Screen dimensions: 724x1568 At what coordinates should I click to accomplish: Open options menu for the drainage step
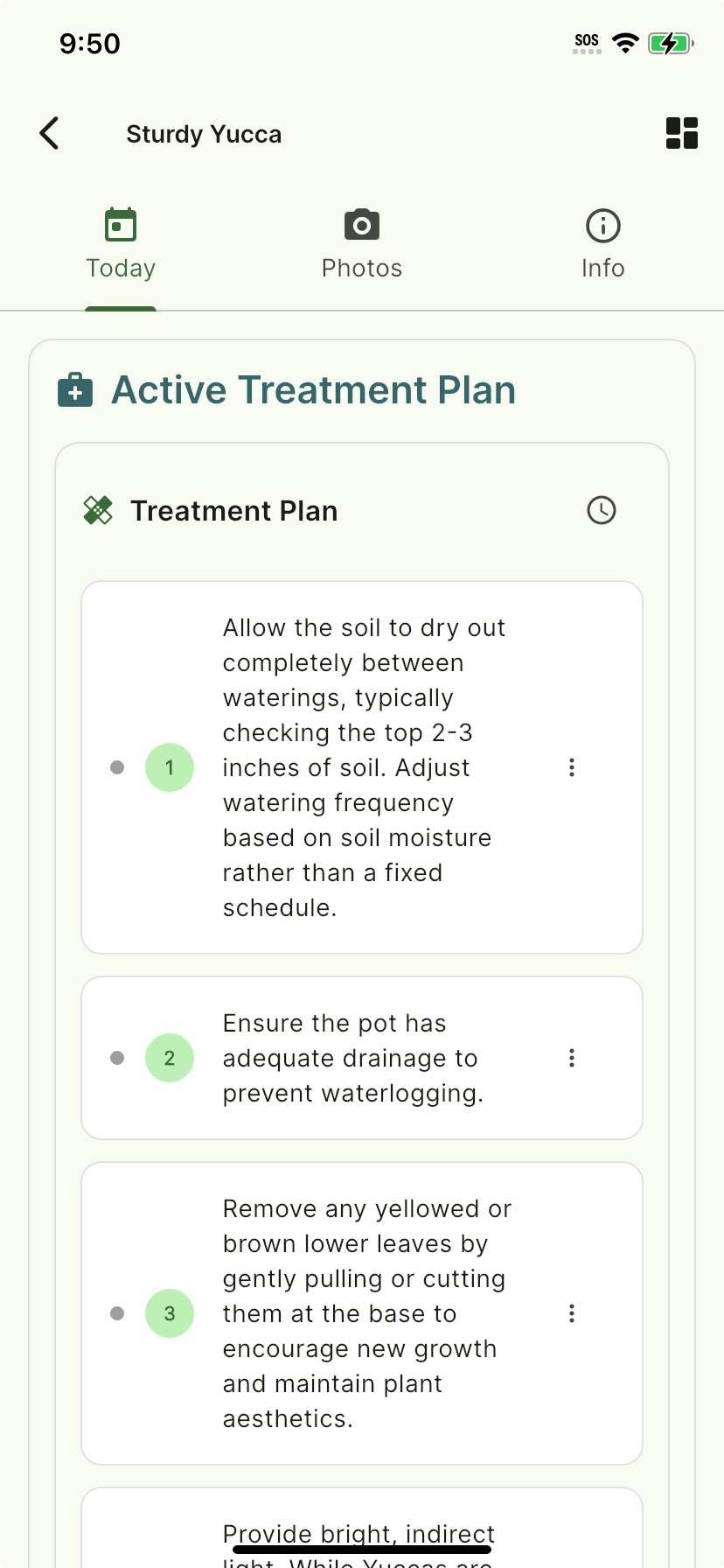point(572,1058)
